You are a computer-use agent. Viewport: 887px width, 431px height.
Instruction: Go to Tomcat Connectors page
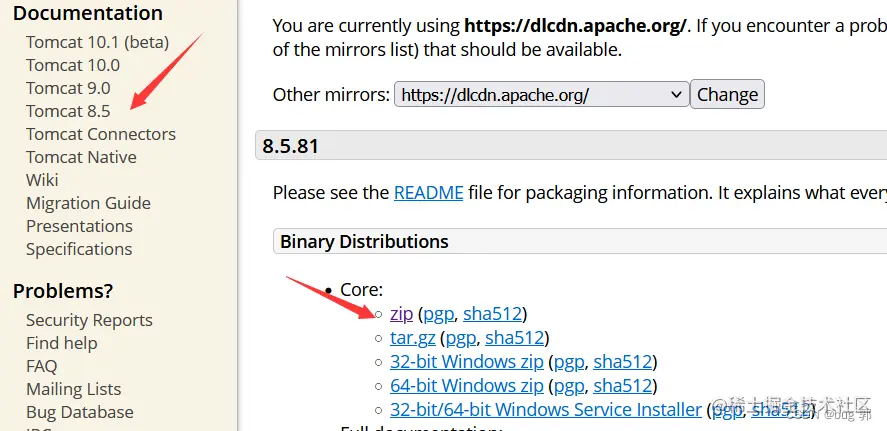(x=101, y=134)
